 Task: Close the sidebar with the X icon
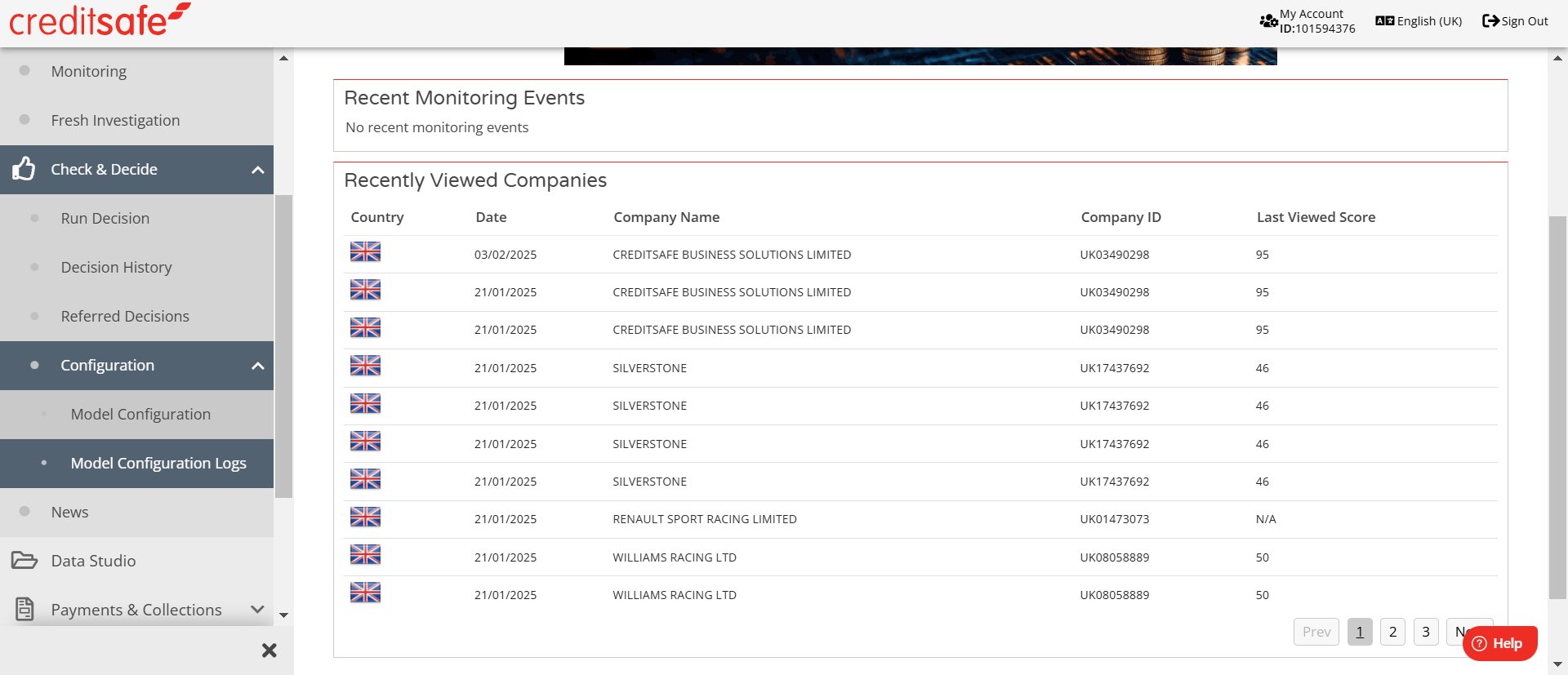click(x=269, y=651)
